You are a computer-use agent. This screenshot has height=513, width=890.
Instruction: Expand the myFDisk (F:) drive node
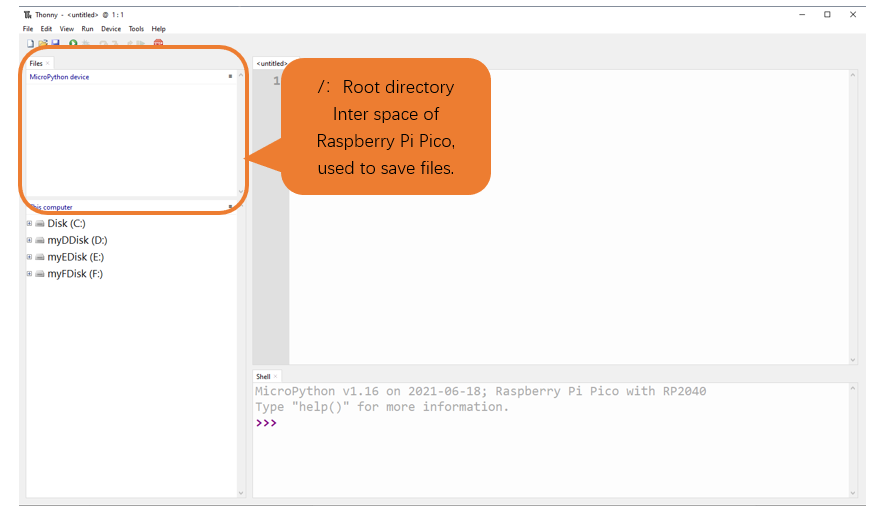coord(30,274)
